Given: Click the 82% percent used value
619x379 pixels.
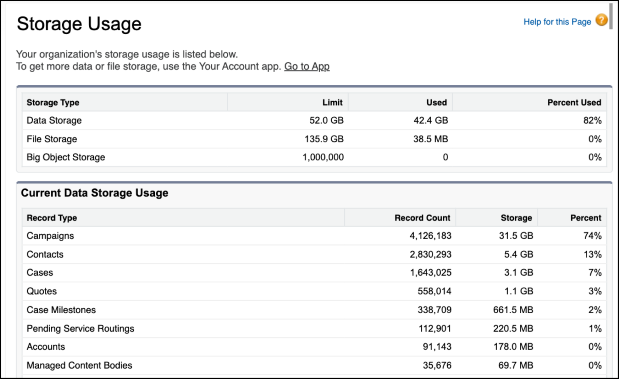Looking at the screenshot, I should [592, 120].
